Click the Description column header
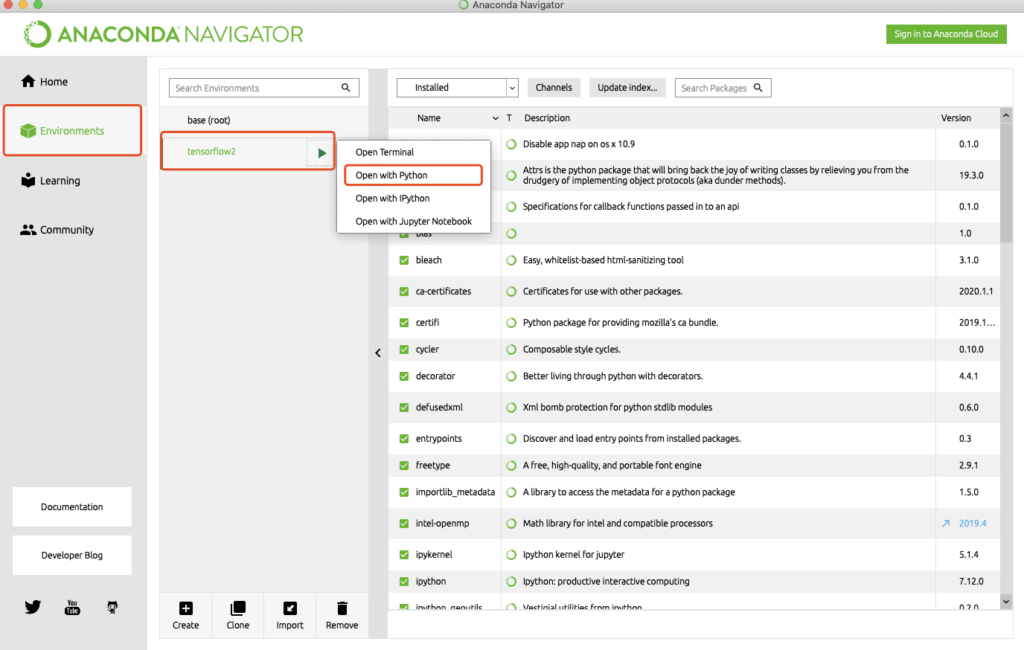Screen dimensions: 1024x650 547,118
